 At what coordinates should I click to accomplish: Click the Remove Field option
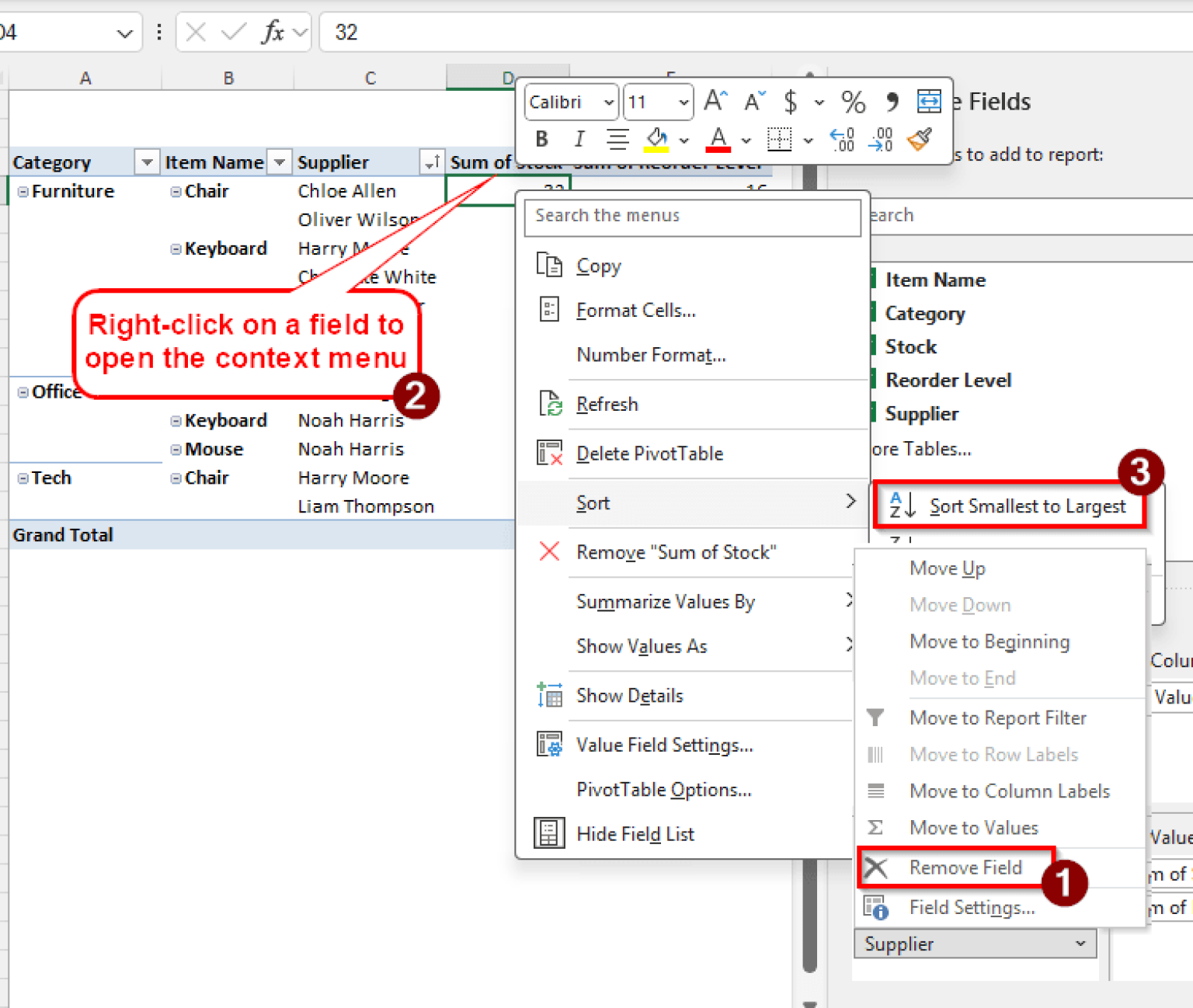click(x=965, y=867)
